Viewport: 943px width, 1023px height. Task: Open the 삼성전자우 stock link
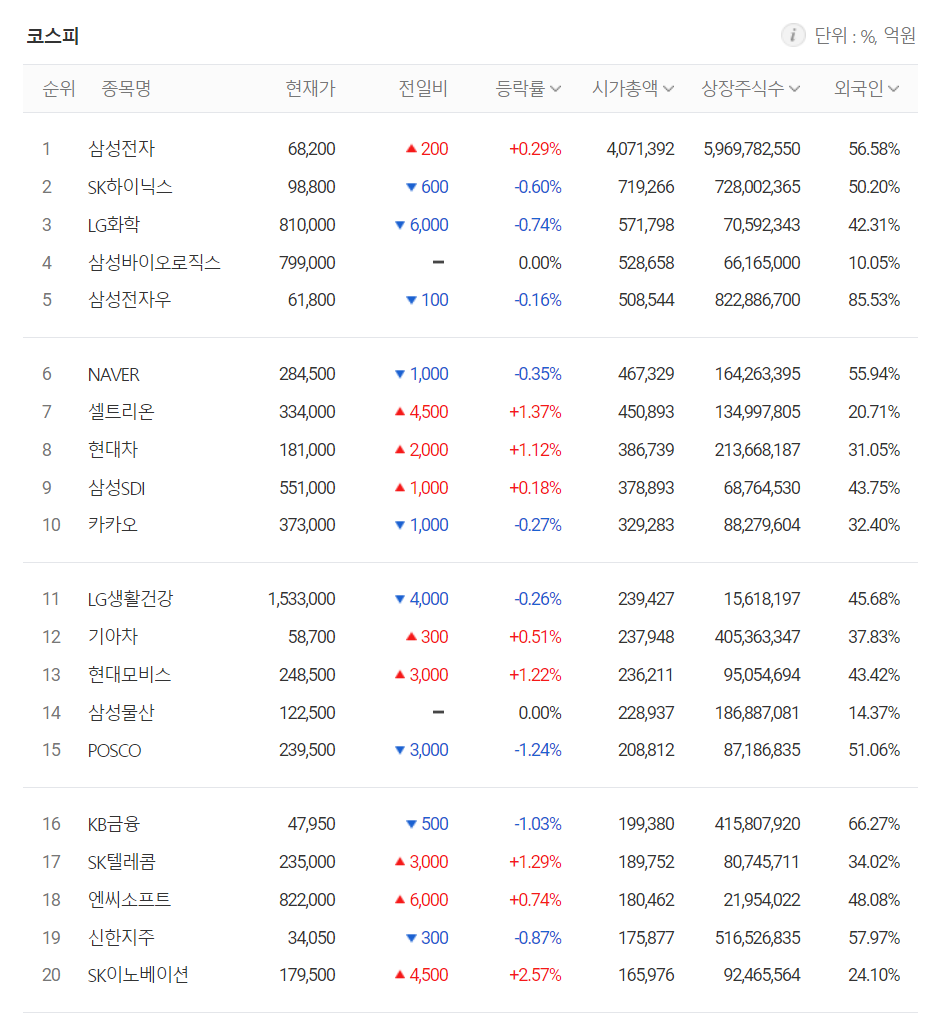[129, 300]
